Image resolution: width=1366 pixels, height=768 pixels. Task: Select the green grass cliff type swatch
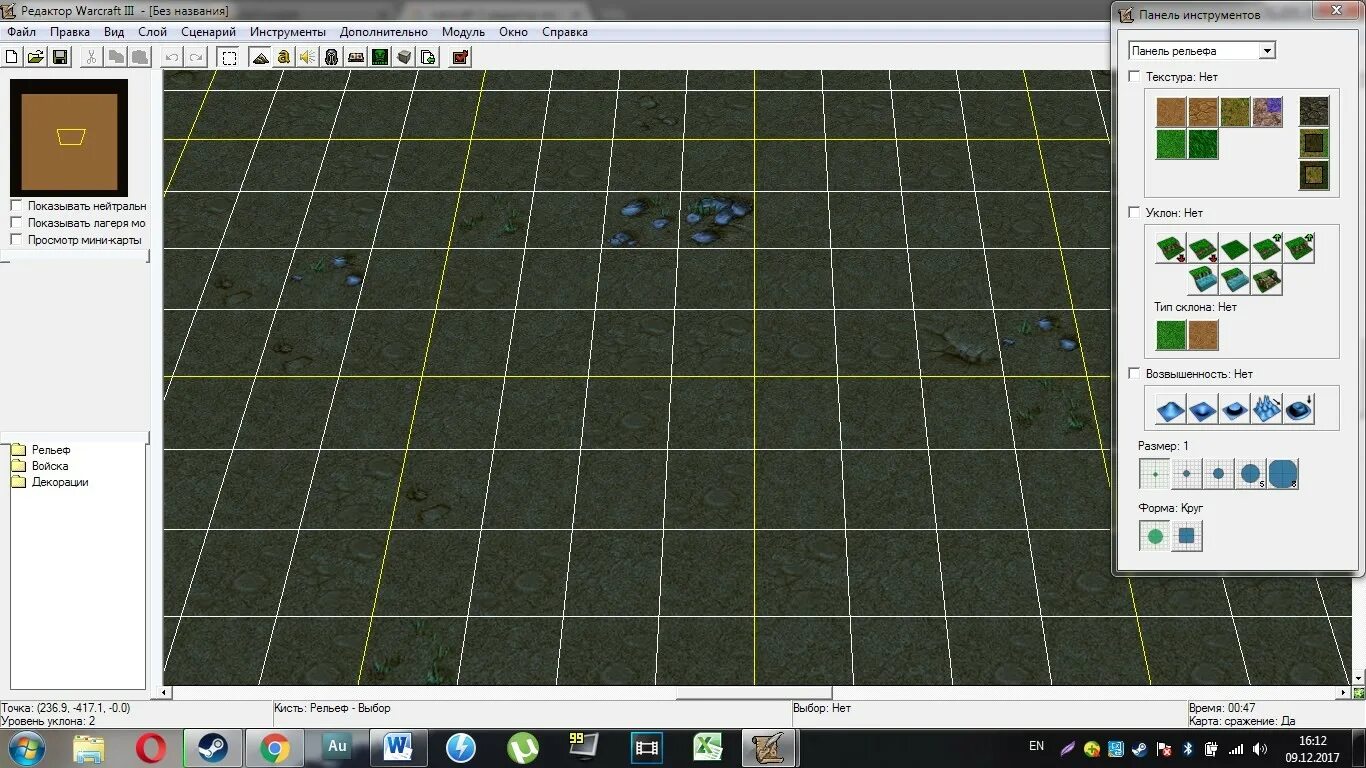(x=1171, y=335)
